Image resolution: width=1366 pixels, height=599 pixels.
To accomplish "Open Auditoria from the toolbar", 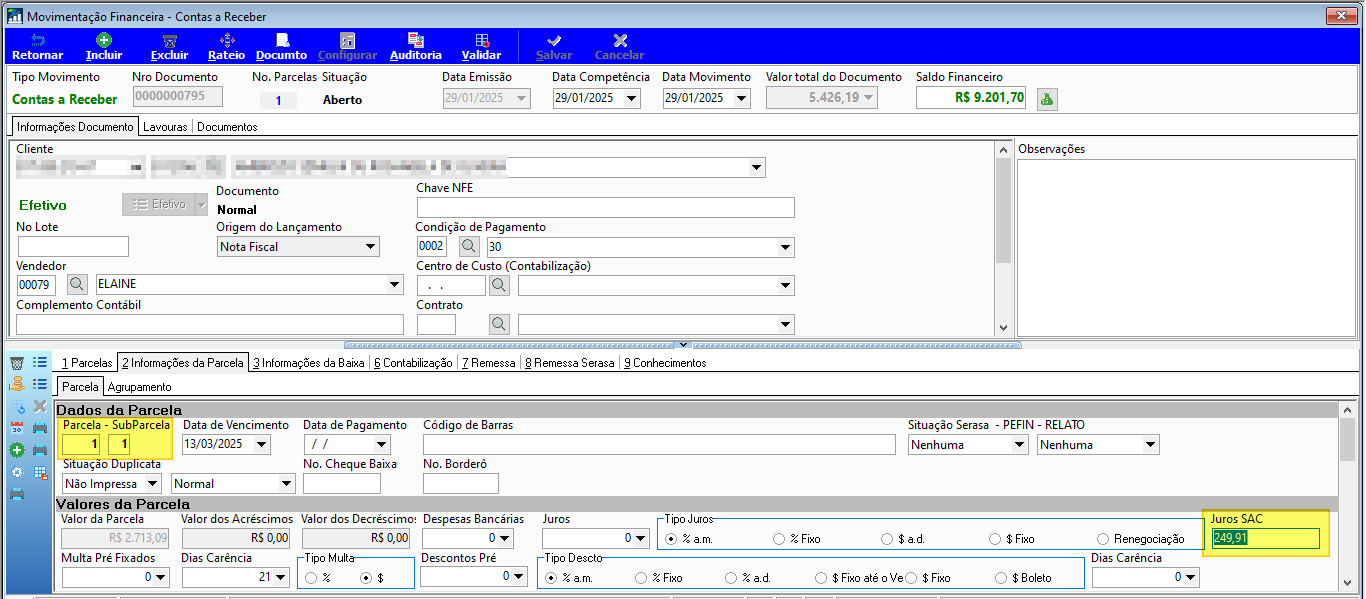I will [415, 47].
